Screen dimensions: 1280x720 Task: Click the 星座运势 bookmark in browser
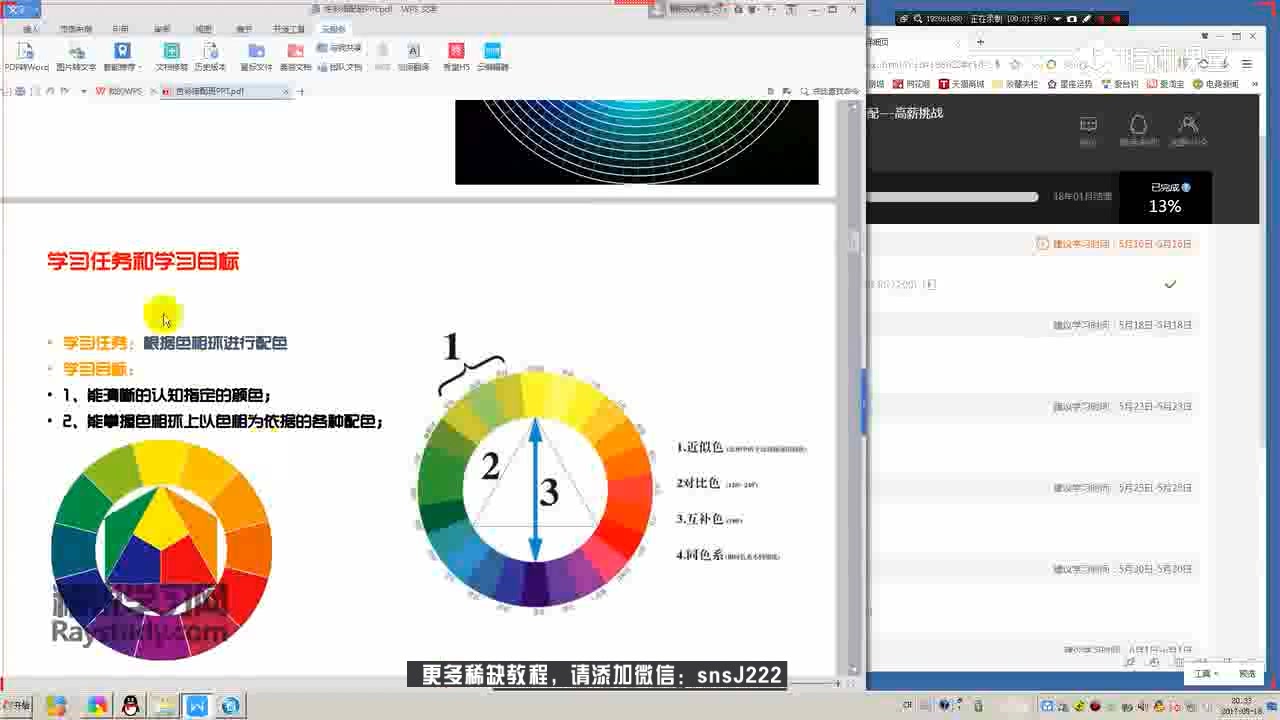click(x=1069, y=84)
